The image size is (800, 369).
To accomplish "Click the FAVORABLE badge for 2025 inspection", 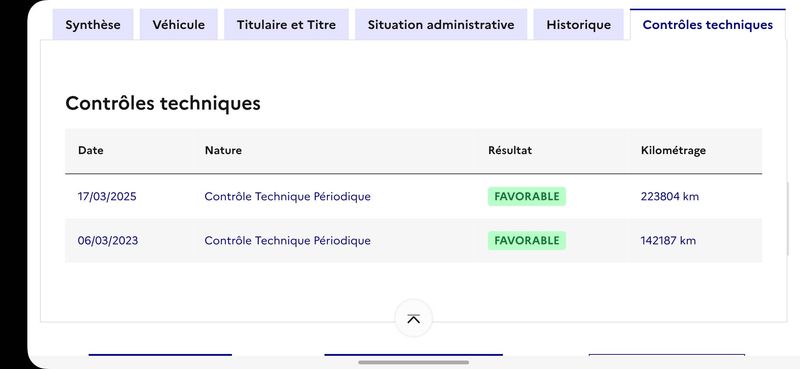I will (527, 196).
